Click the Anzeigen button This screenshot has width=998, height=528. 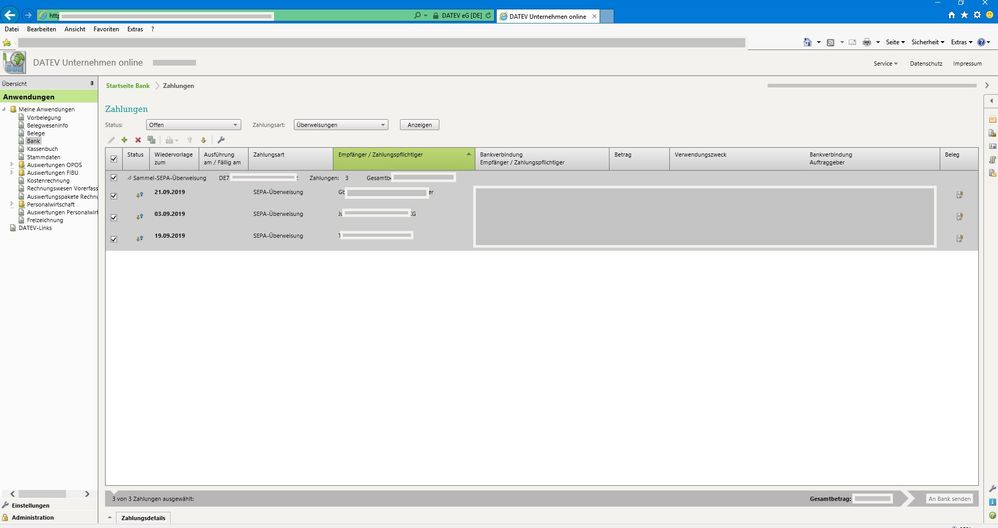(419, 125)
